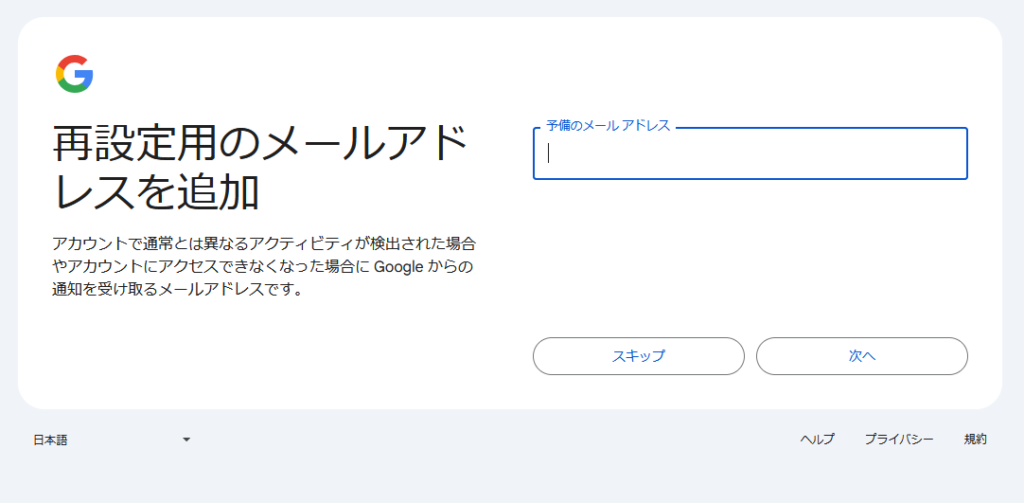
Task: Click the レスを追加 heading line
Action: (x=156, y=192)
